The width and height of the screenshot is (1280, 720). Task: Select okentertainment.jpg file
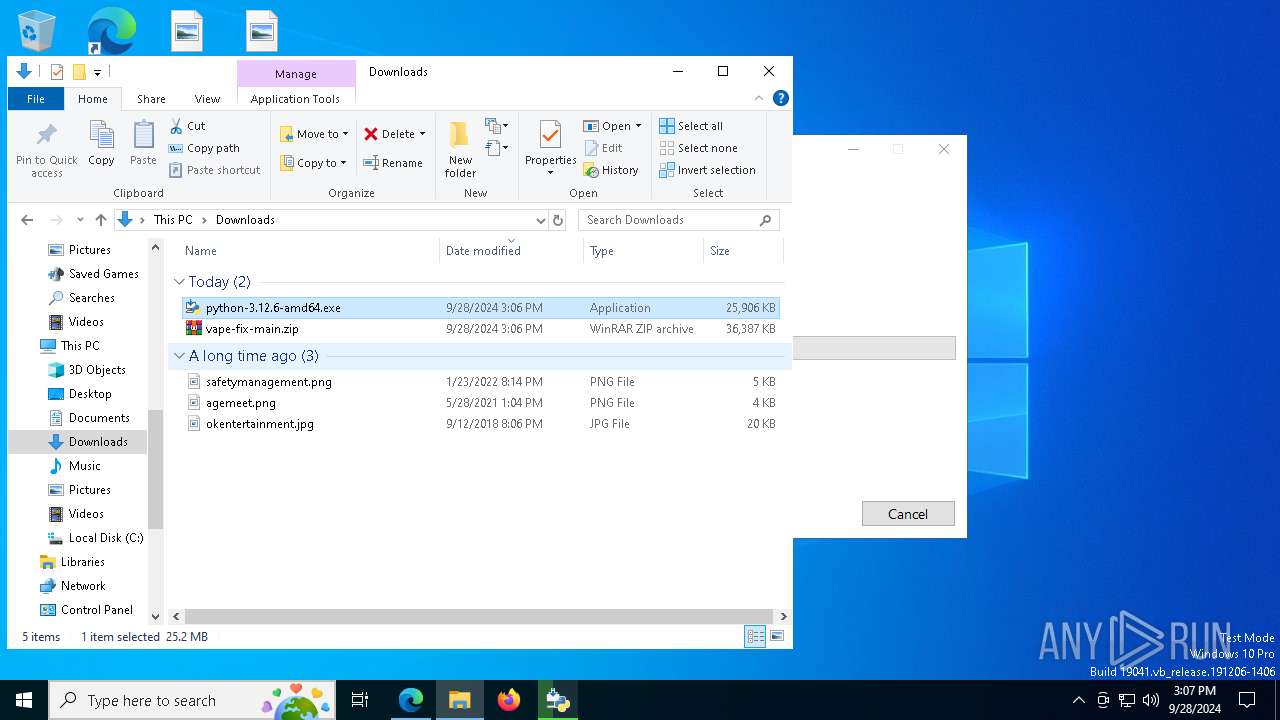(480, 424)
